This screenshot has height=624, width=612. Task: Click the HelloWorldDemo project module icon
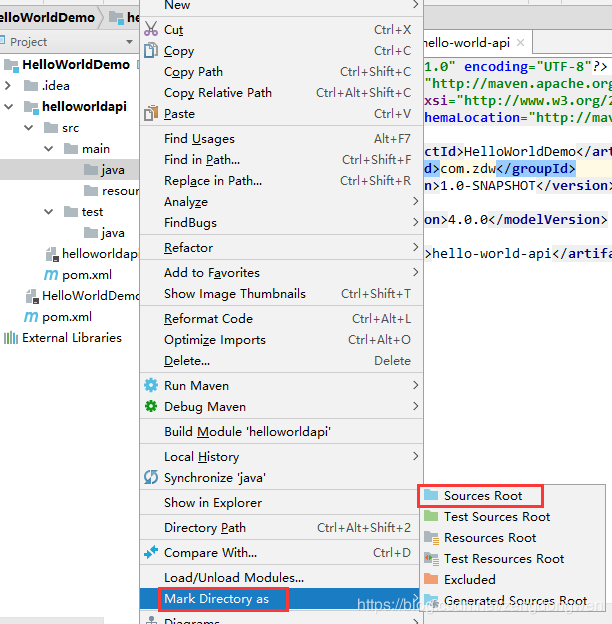11,65
